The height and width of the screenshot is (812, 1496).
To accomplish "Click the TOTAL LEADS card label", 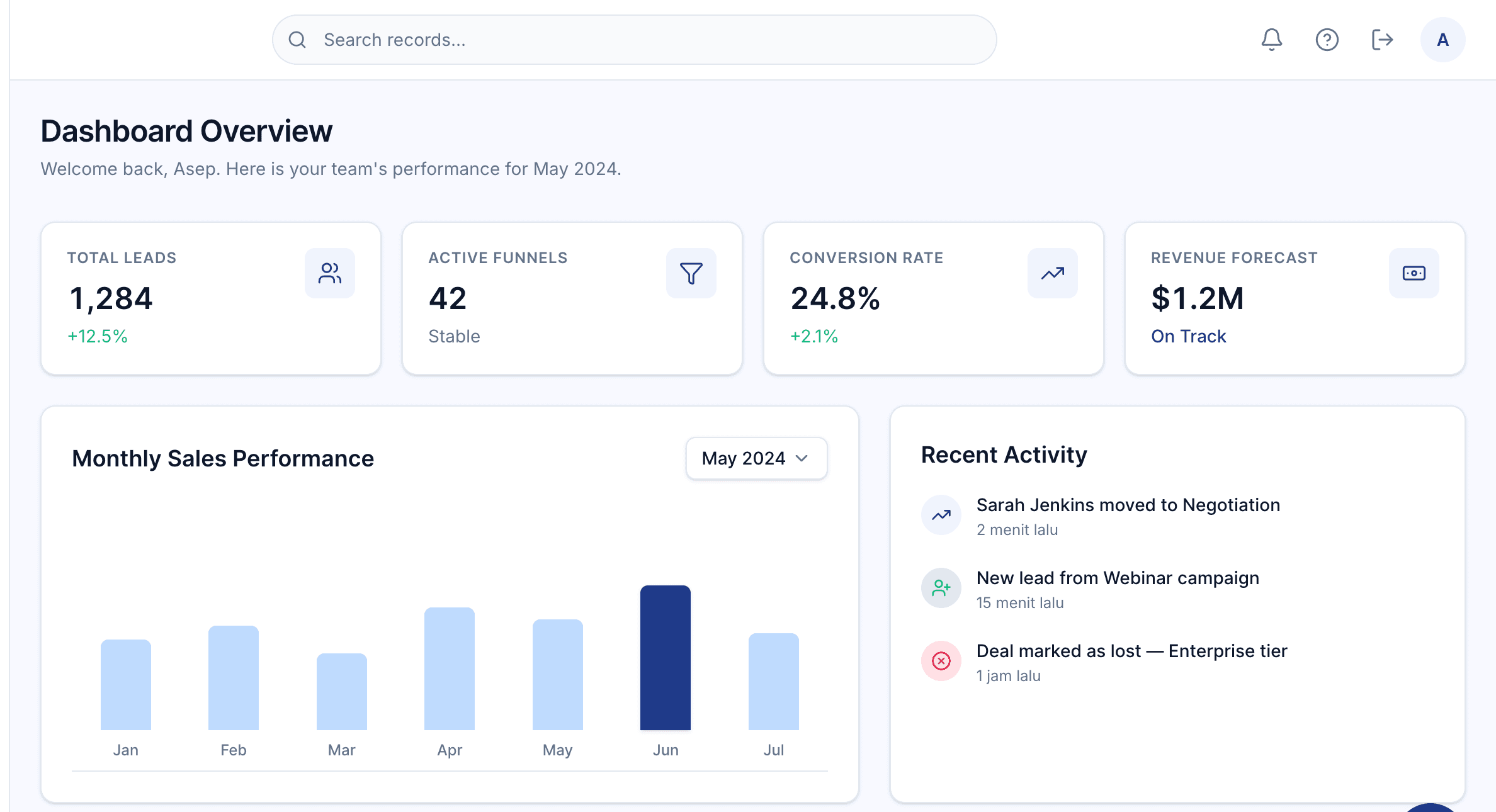I will [x=122, y=258].
